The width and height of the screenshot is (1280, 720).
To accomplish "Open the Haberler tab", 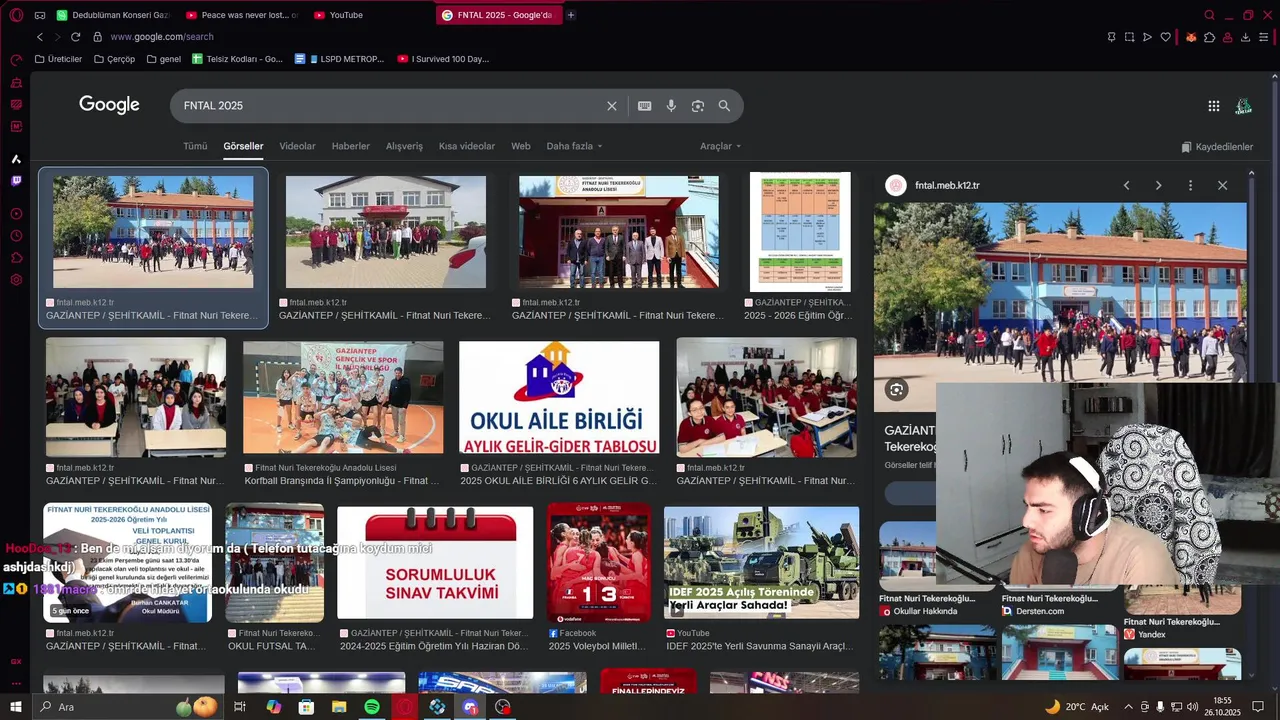I will coord(350,146).
